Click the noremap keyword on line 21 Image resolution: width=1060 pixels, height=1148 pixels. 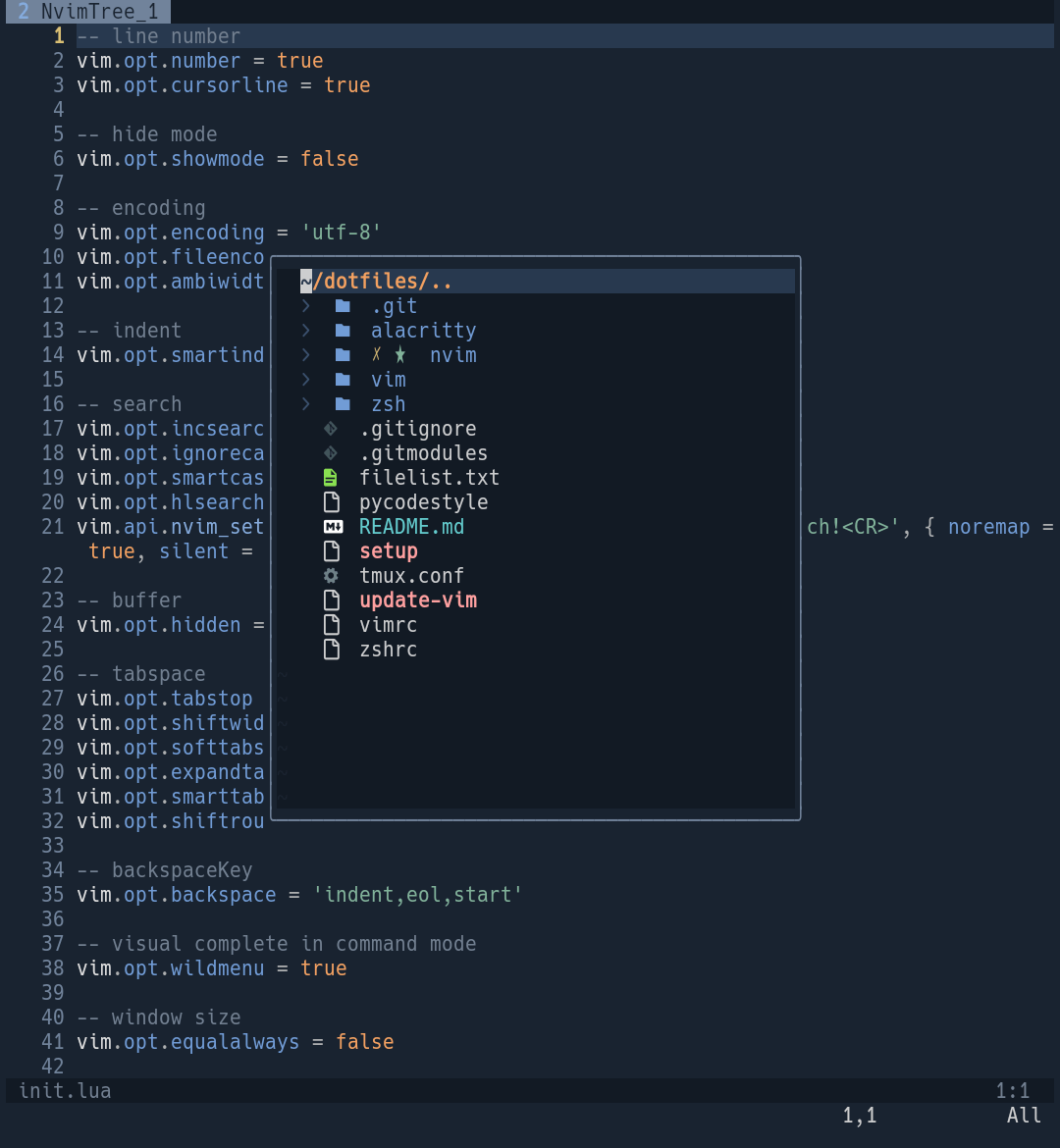[x=989, y=527]
